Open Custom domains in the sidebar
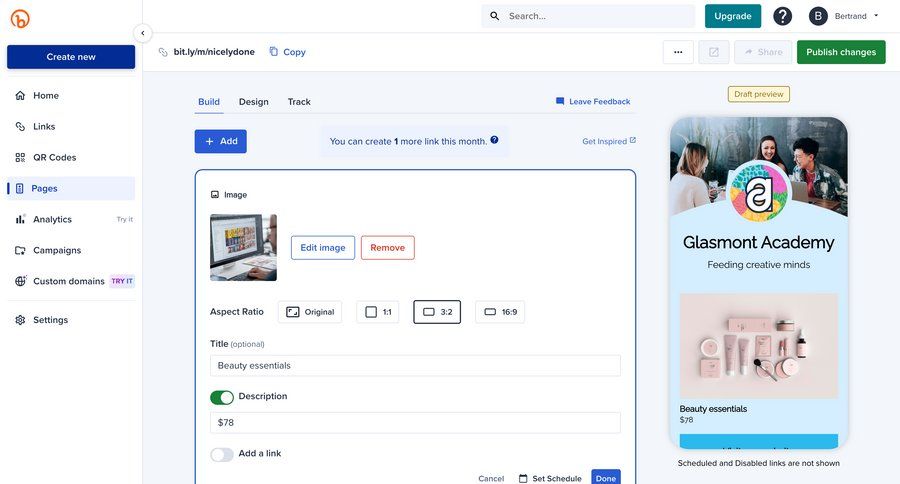The width and height of the screenshot is (900, 484). 71,281
